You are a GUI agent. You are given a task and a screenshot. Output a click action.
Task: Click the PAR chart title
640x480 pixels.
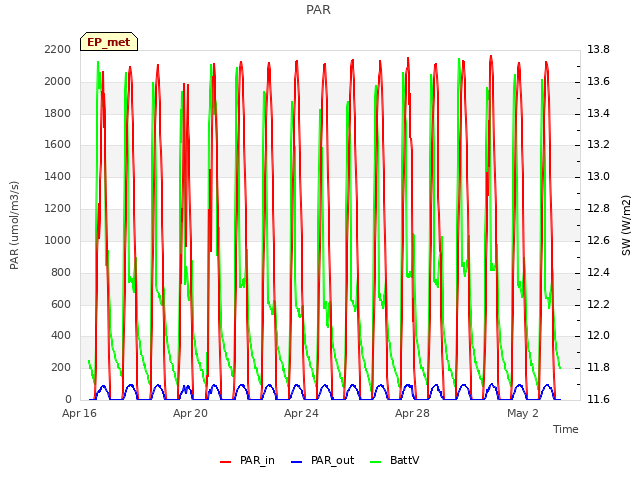coord(318,10)
